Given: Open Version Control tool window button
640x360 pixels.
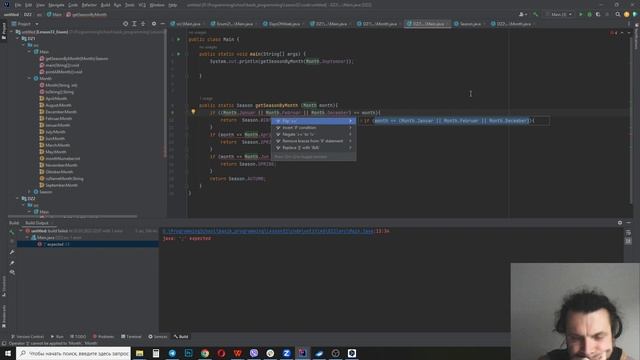Looking at the screenshot, I should click(27, 337).
